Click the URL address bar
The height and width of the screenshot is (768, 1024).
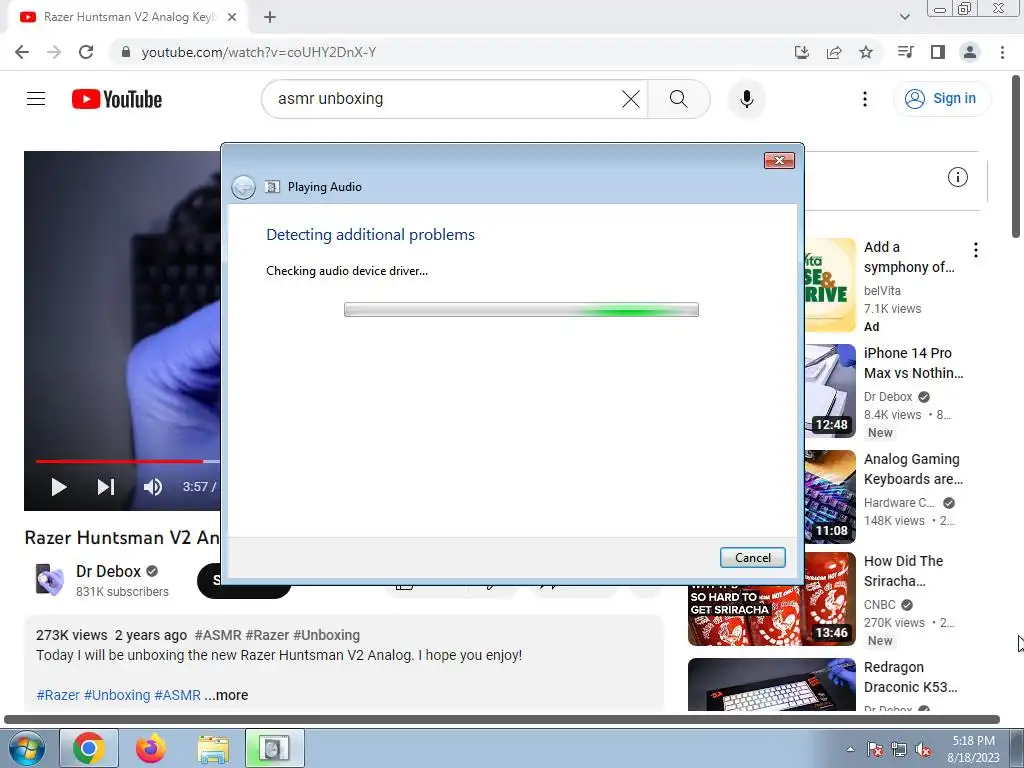(457, 52)
